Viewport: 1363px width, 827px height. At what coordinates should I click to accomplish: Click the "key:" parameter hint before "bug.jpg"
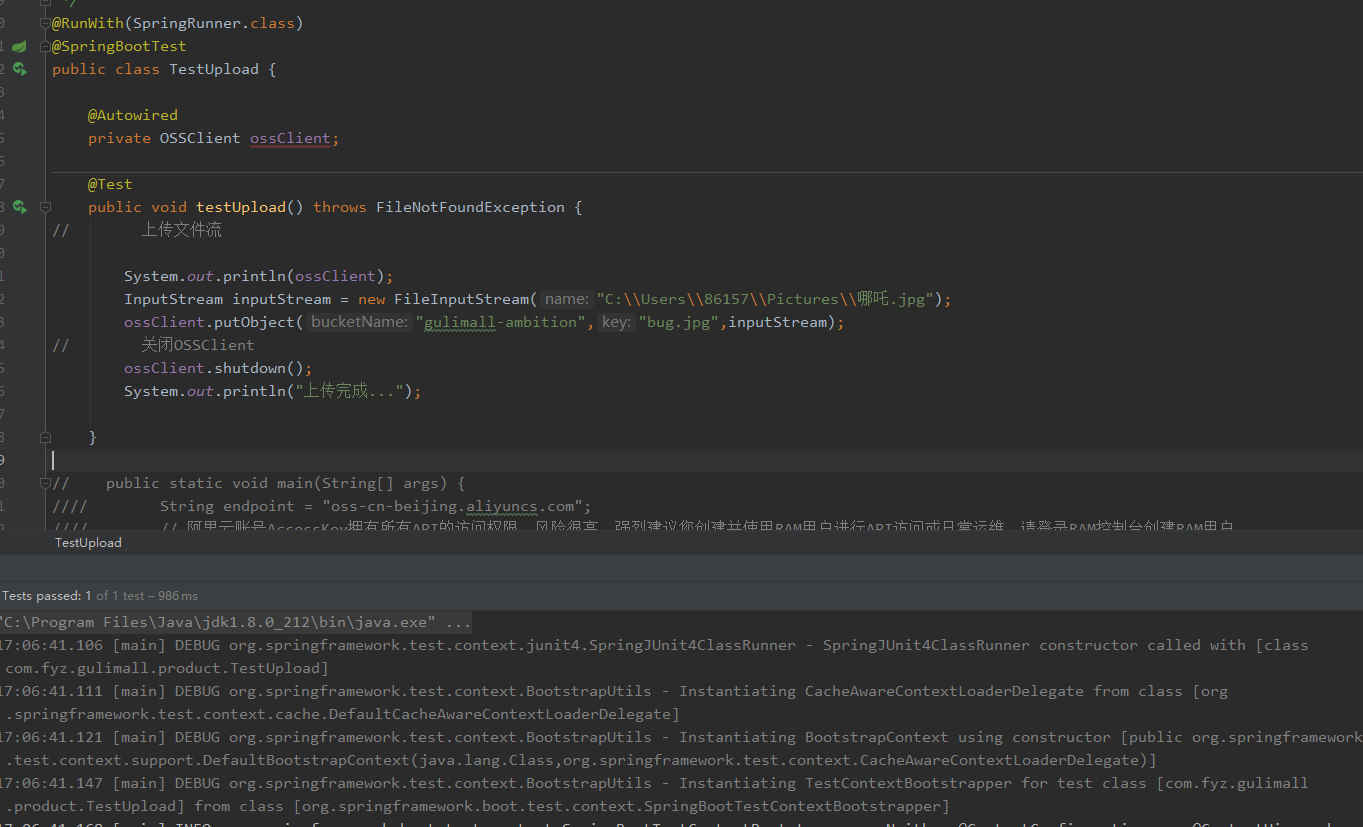point(616,322)
